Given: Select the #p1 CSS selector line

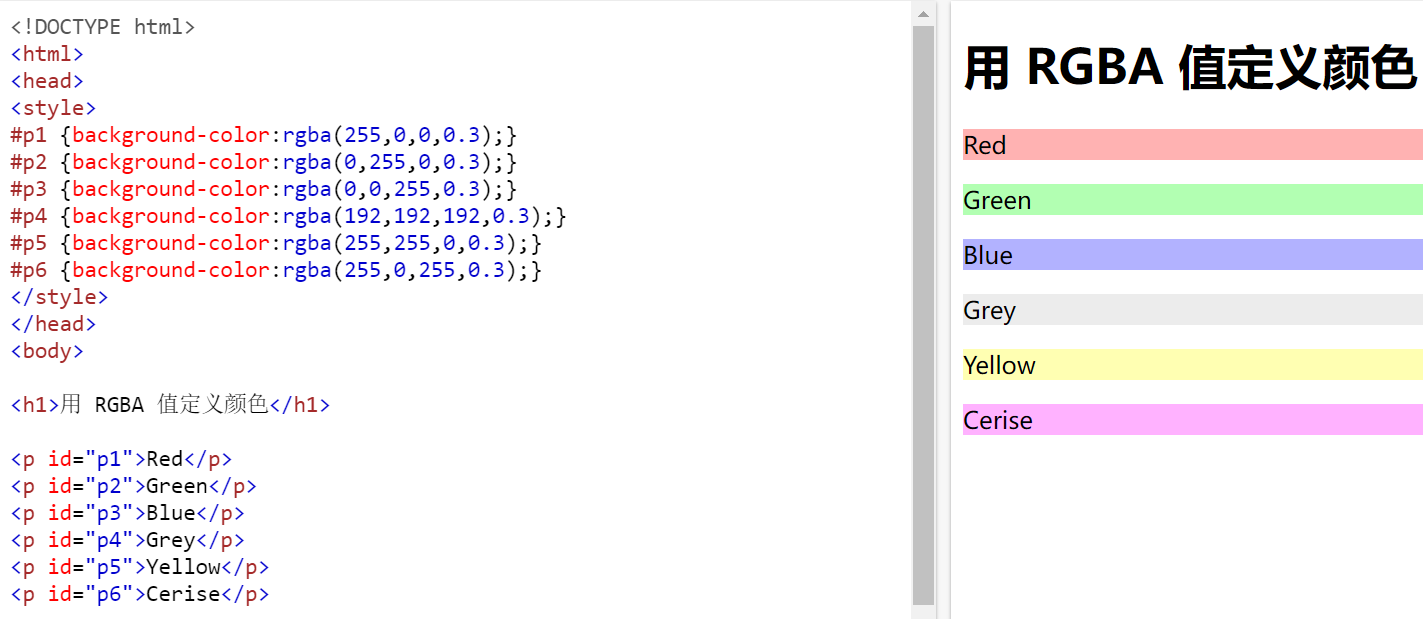Looking at the screenshot, I should [28, 134].
